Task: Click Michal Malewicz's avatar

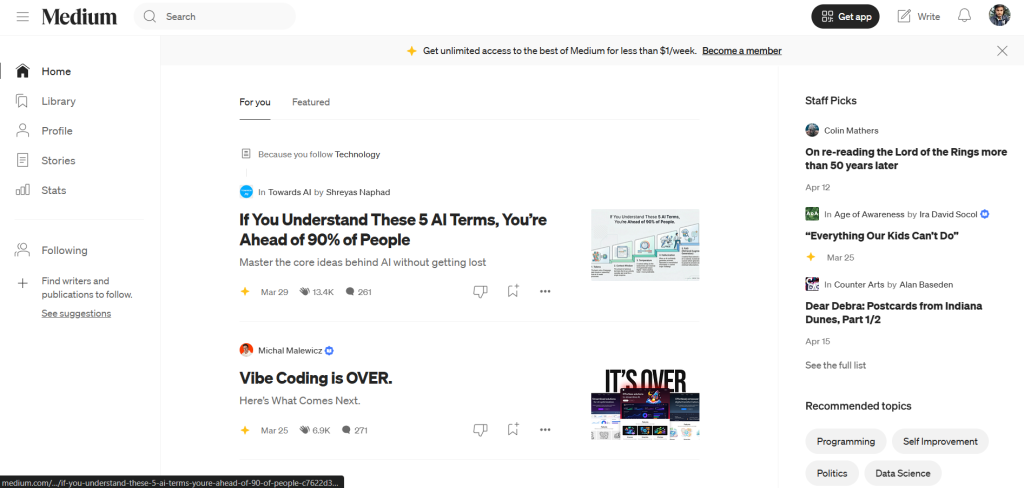Action: [x=246, y=350]
